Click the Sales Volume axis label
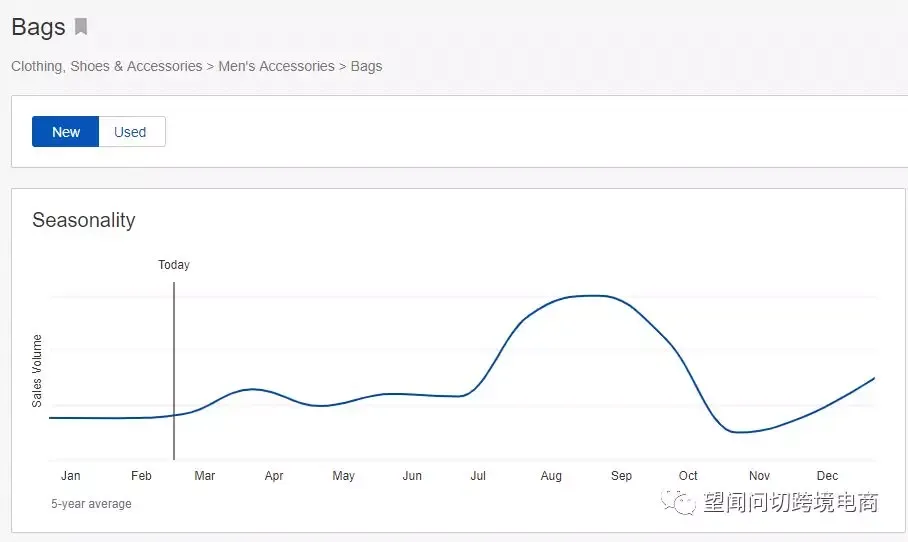This screenshot has width=908, height=542. pyautogui.click(x=36, y=371)
